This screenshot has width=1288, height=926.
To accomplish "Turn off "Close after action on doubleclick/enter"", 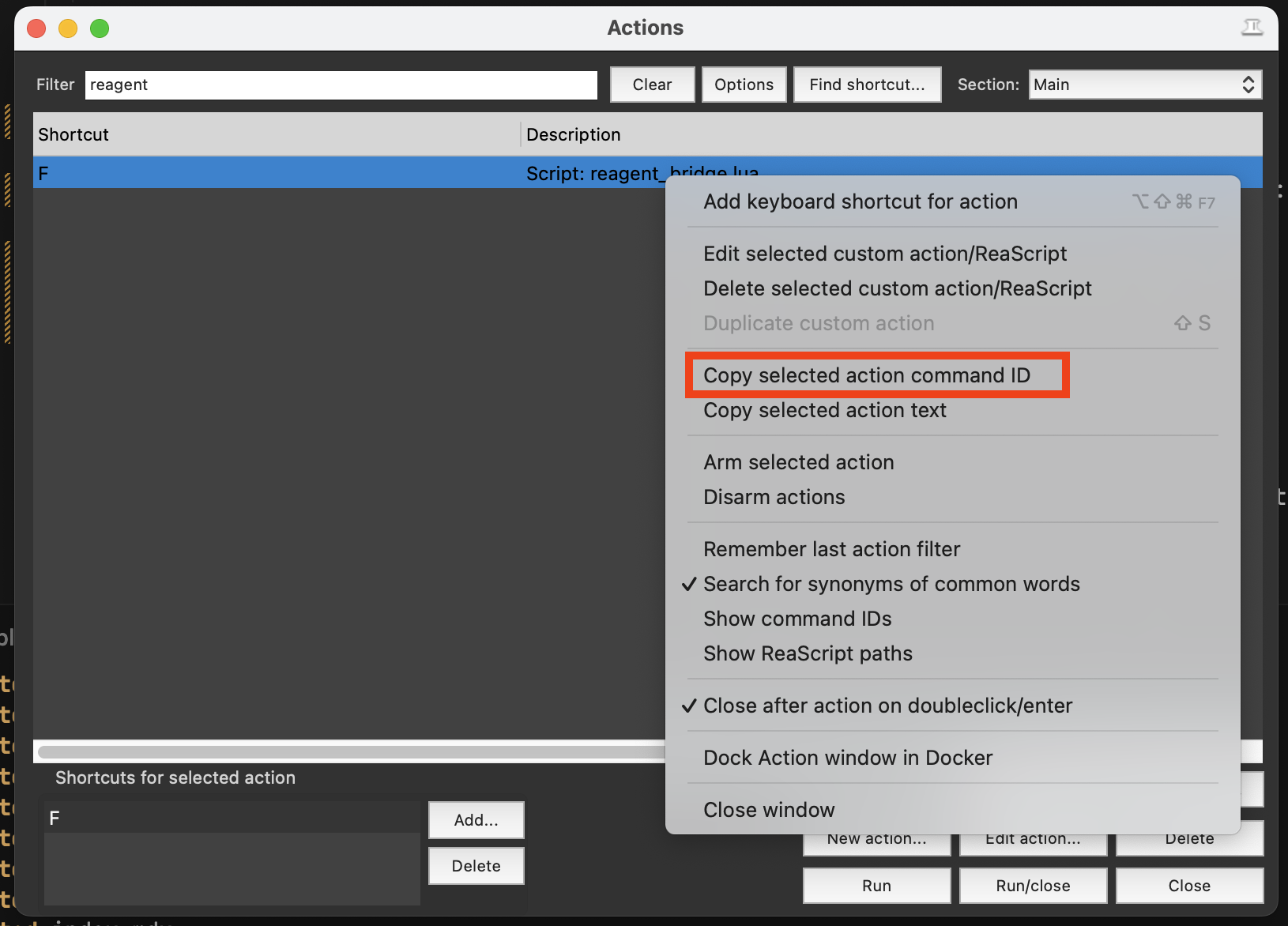I will pyautogui.click(x=887, y=706).
